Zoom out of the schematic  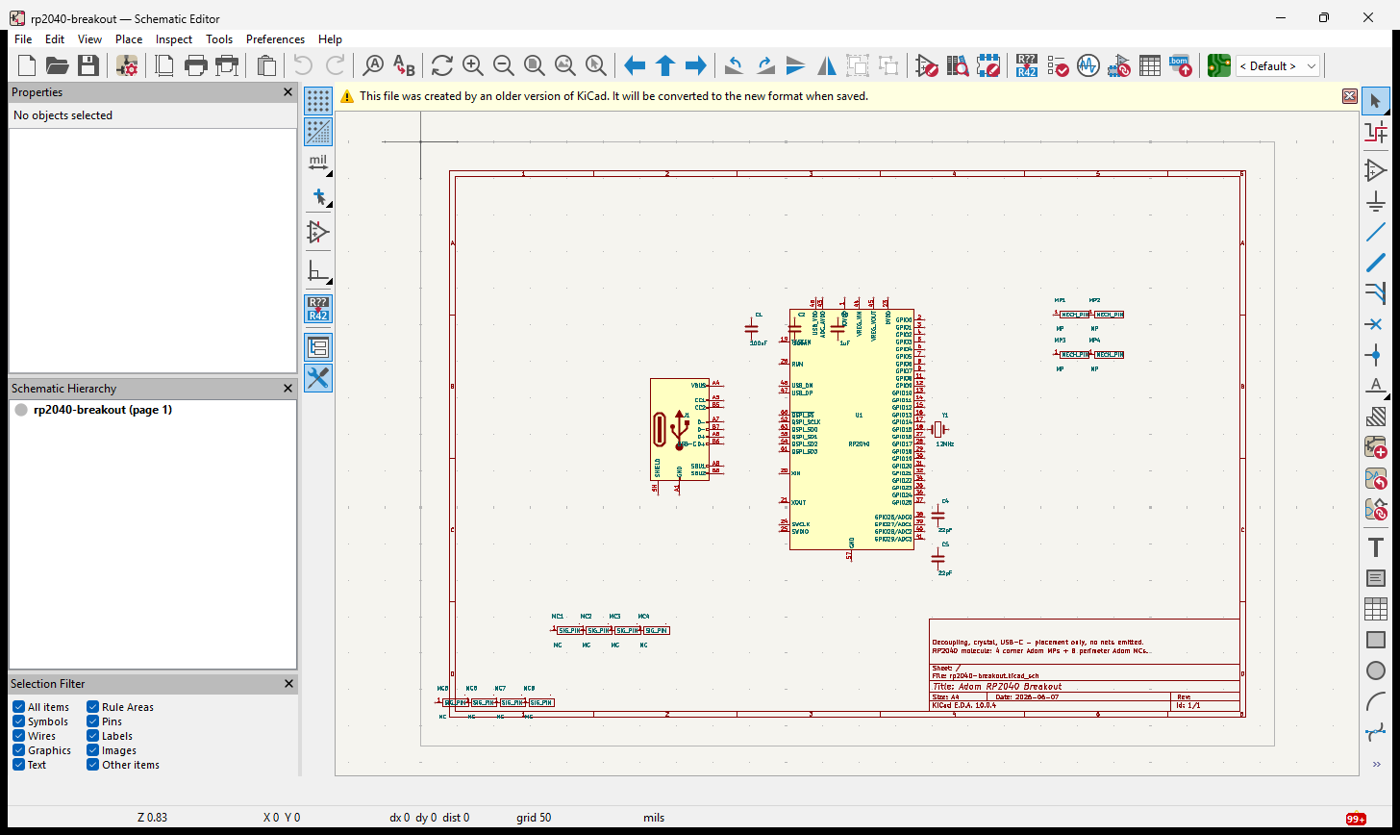[504, 66]
